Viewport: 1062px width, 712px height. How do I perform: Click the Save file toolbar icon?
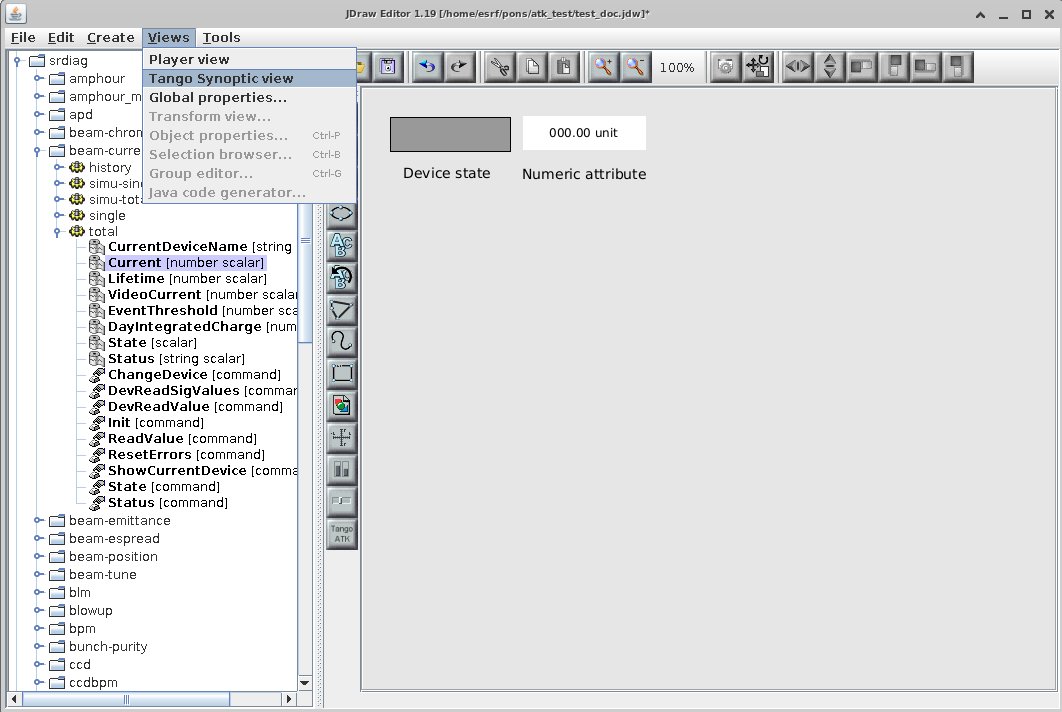click(x=387, y=66)
